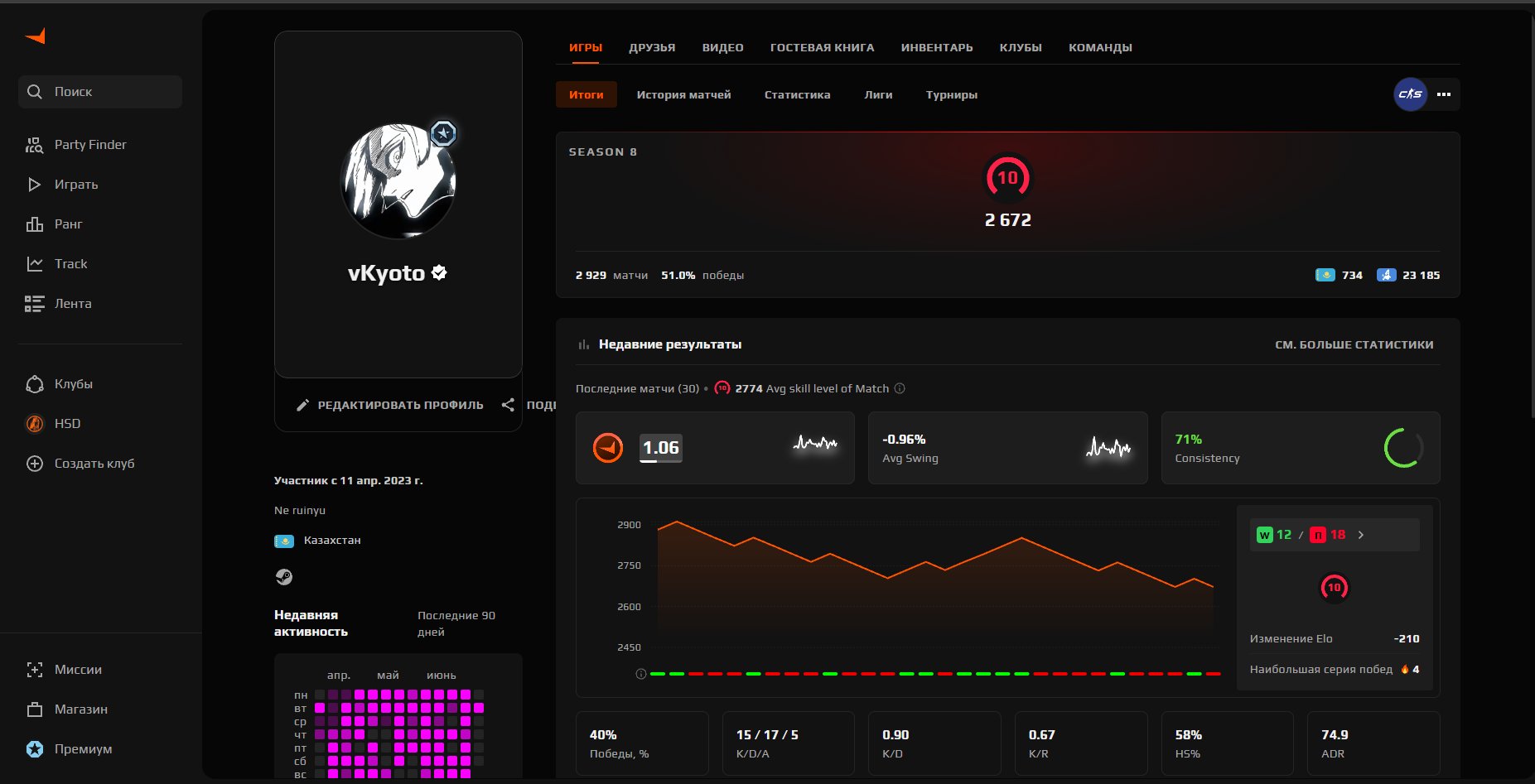Expand the W 12 / П 18 arrow

[1361, 535]
